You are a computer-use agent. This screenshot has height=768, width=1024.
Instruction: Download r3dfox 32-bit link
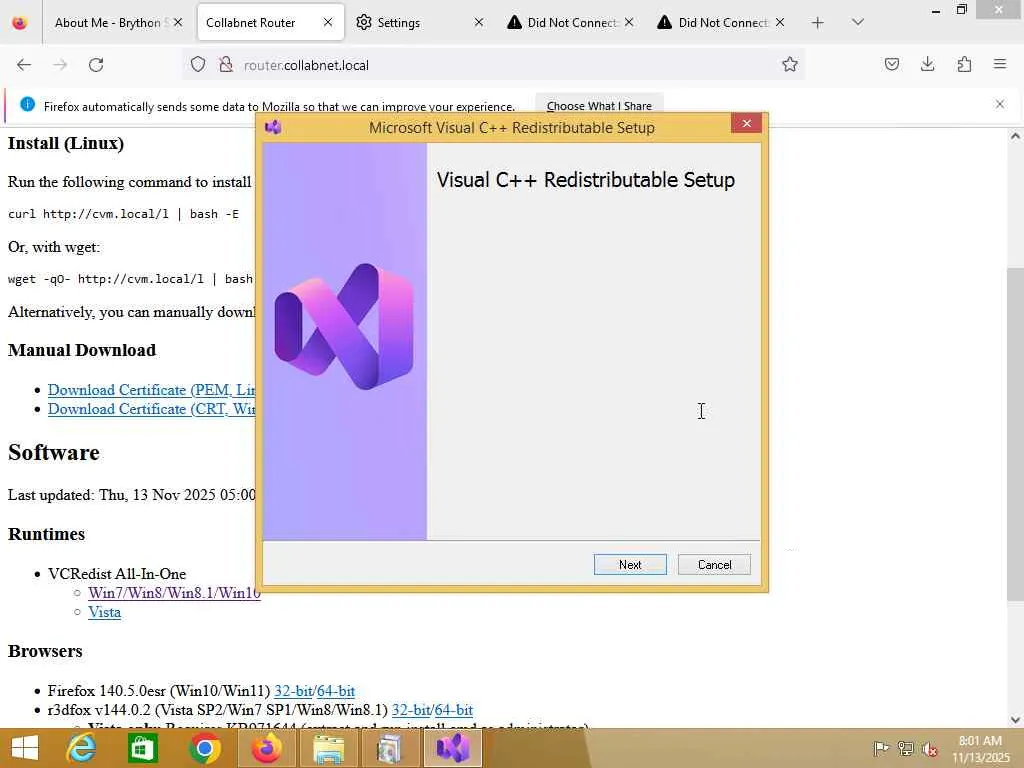[x=411, y=710]
